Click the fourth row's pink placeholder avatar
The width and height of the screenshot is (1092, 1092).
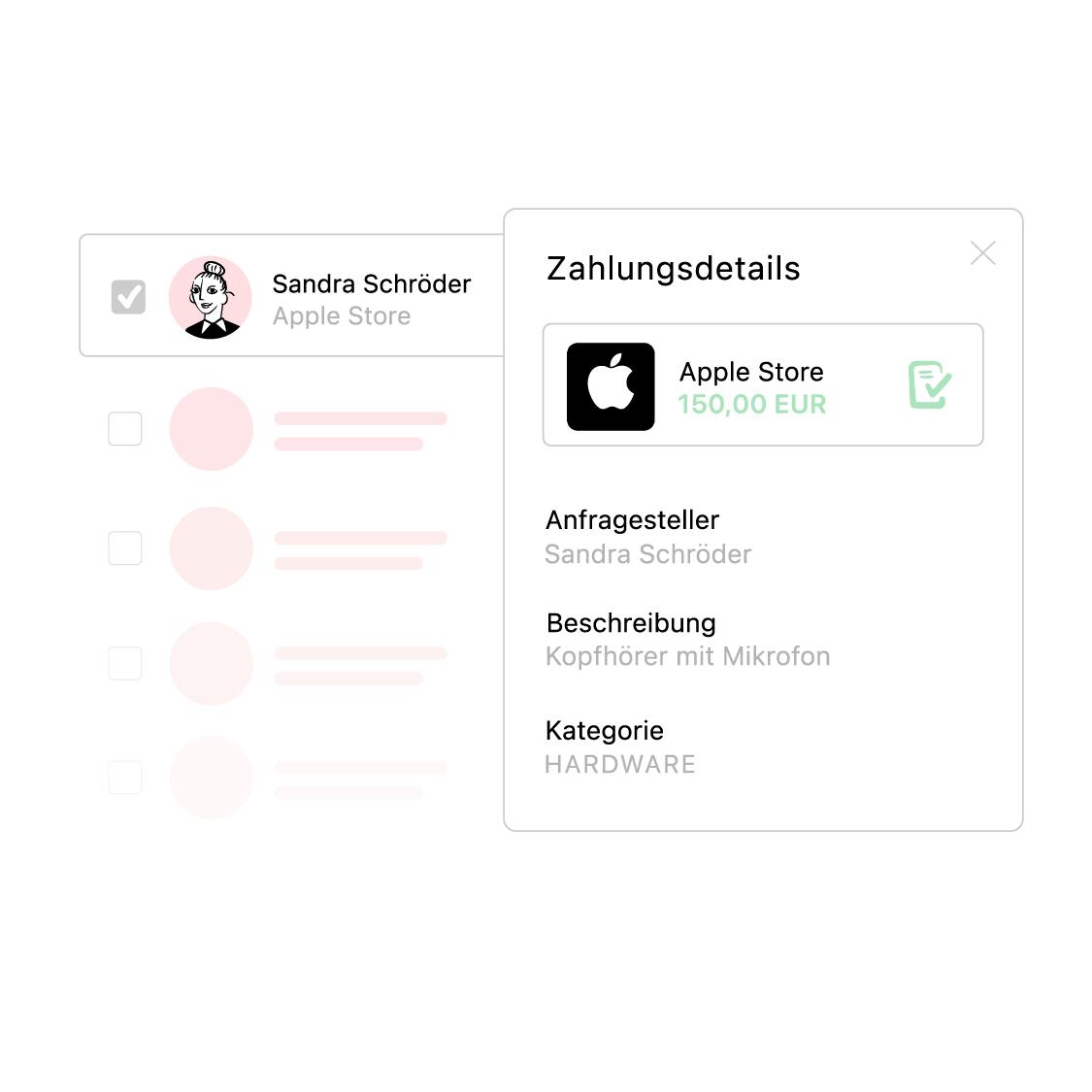point(211,663)
